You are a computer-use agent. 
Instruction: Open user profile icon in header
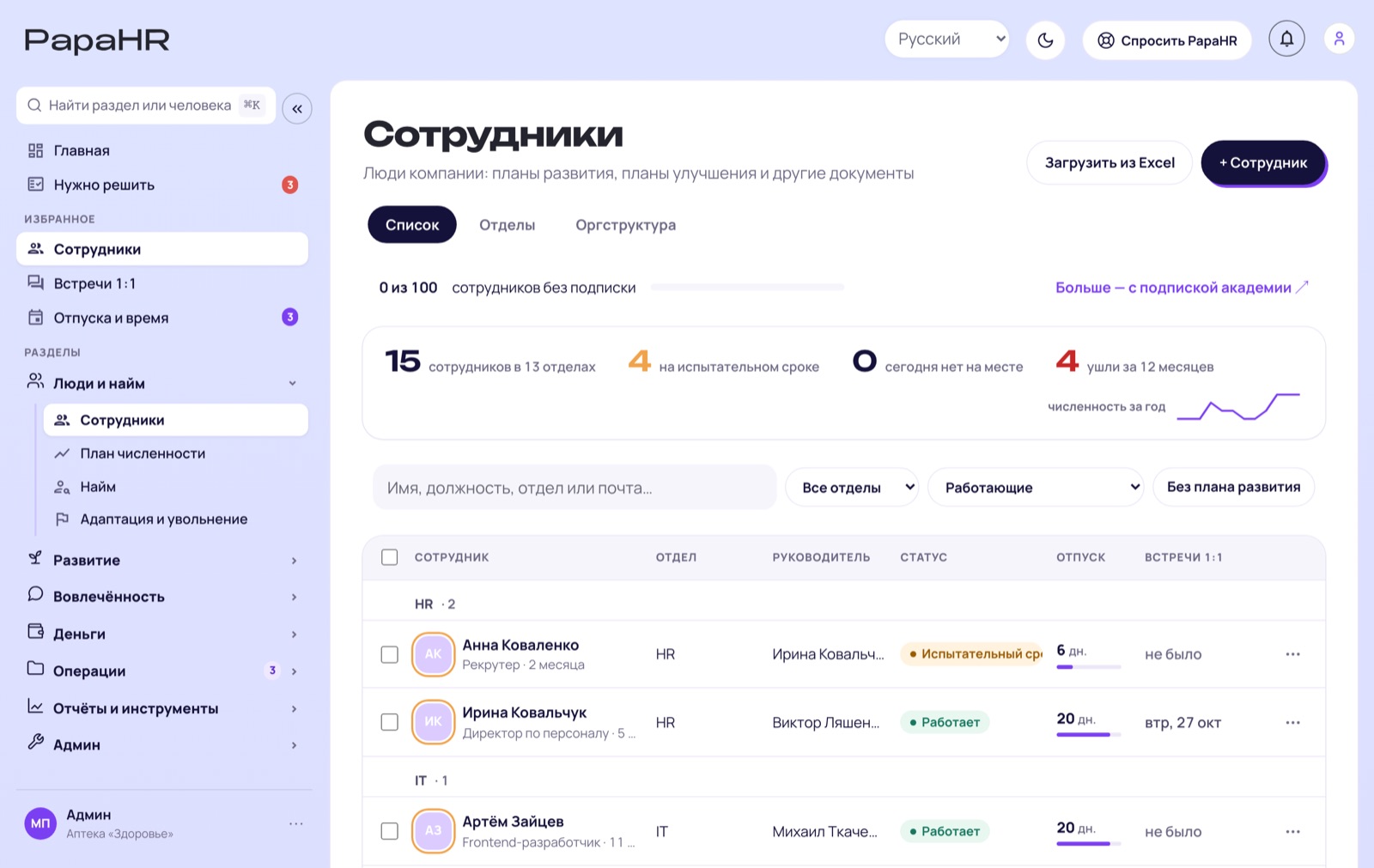click(1339, 39)
